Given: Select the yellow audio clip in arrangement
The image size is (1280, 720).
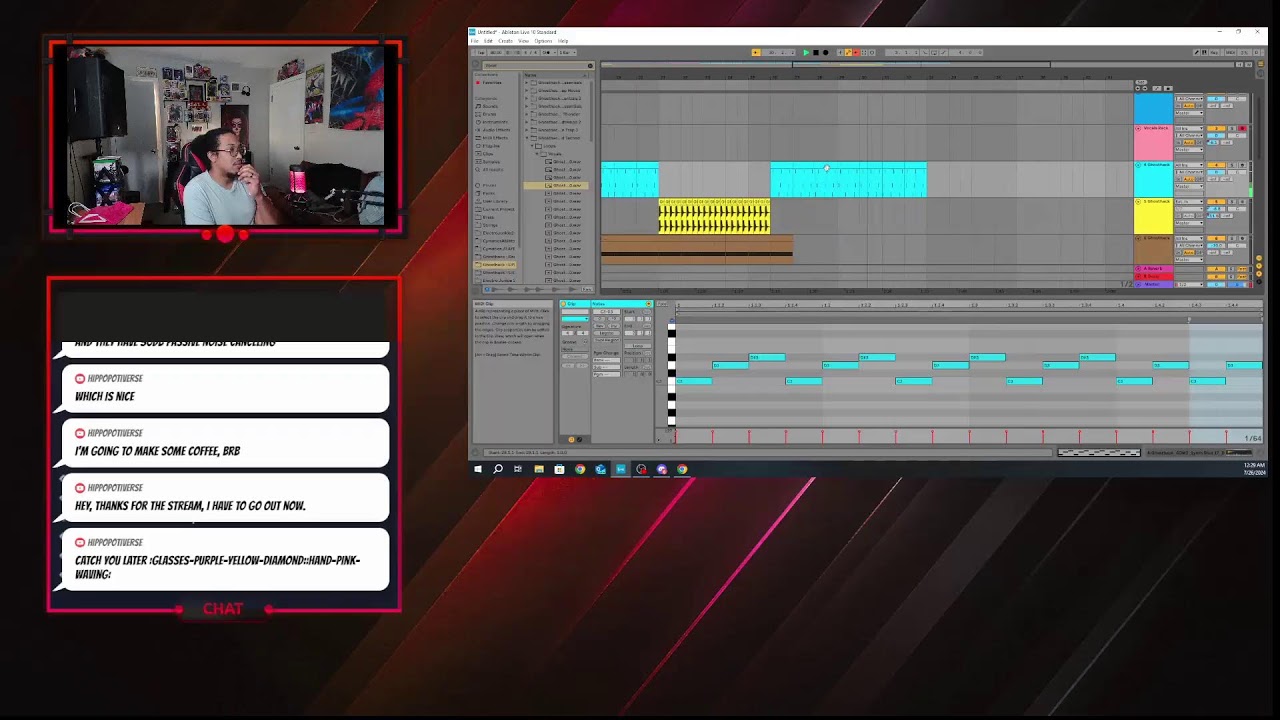Looking at the screenshot, I should 714,216.
